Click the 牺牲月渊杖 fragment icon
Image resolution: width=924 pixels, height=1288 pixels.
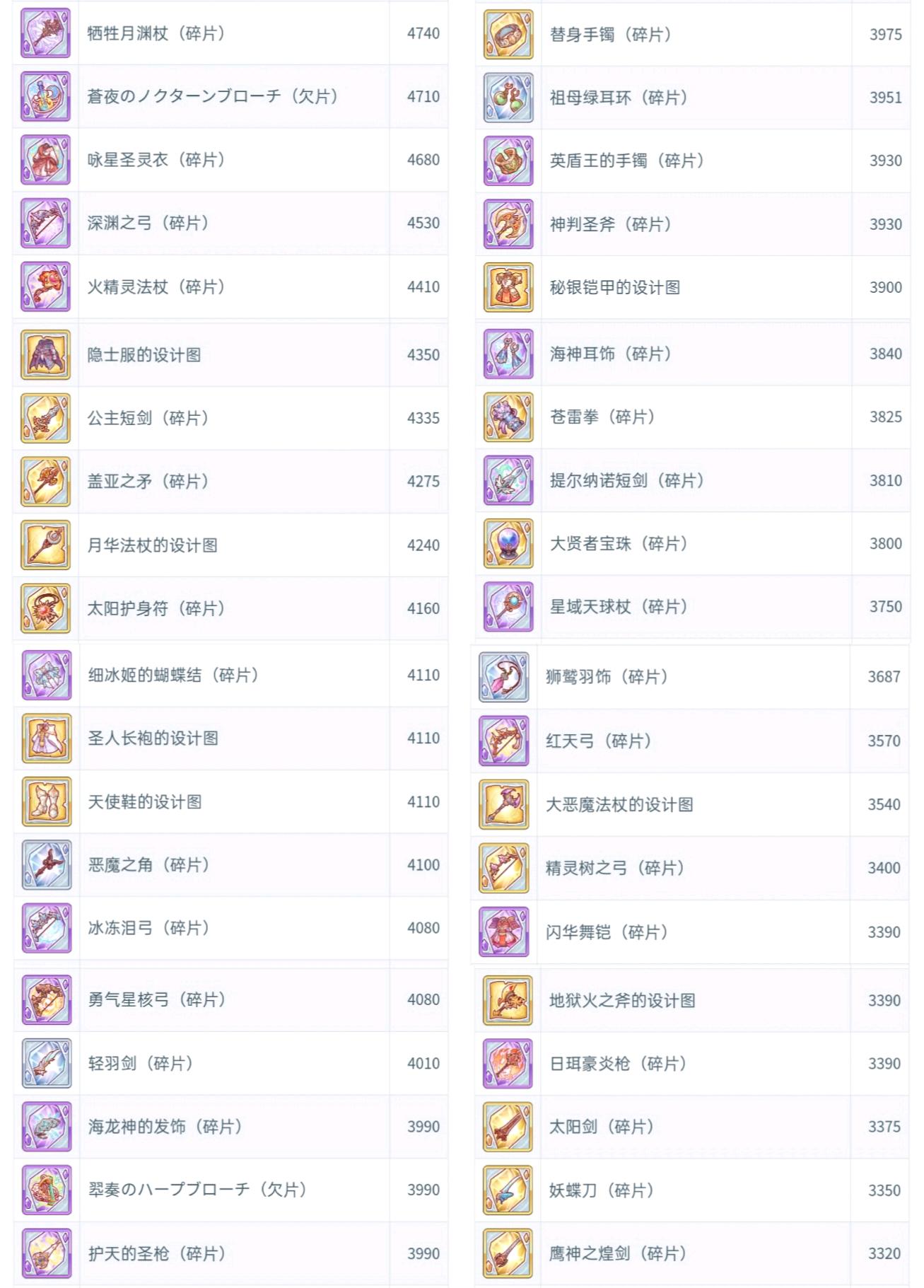coord(45,33)
